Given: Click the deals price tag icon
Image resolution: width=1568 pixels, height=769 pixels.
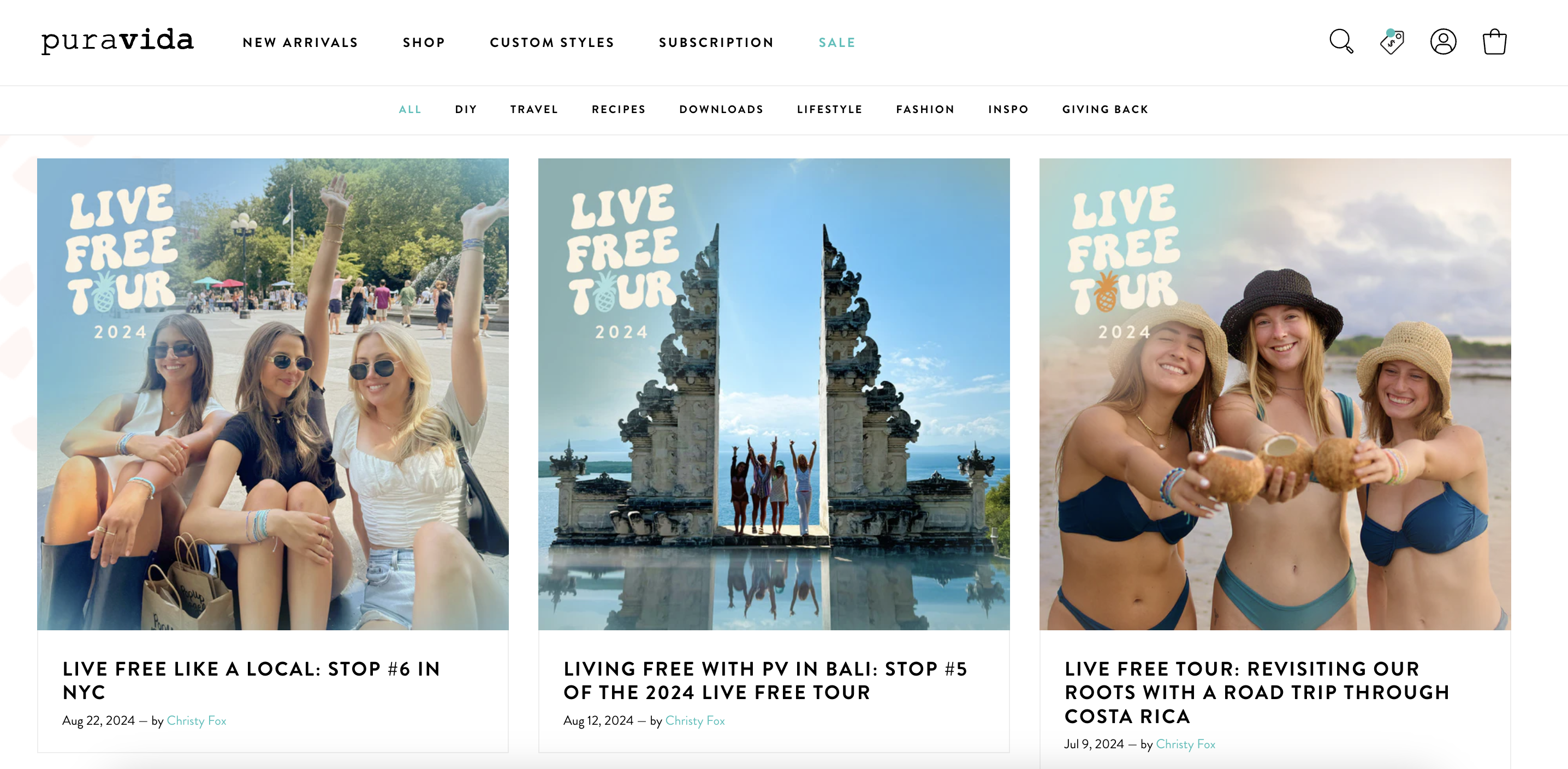Looking at the screenshot, I should 1392,42.
